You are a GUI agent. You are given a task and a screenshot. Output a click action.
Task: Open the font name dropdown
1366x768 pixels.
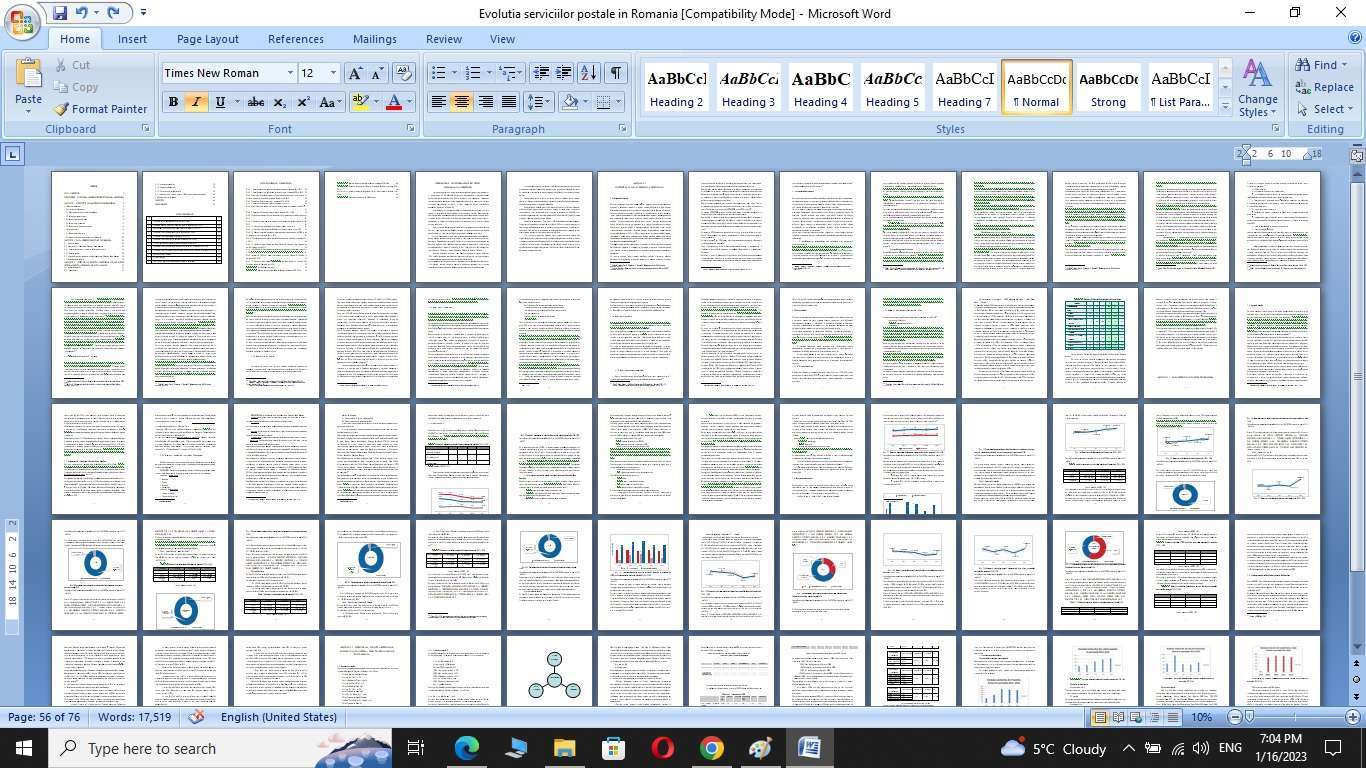290,73
